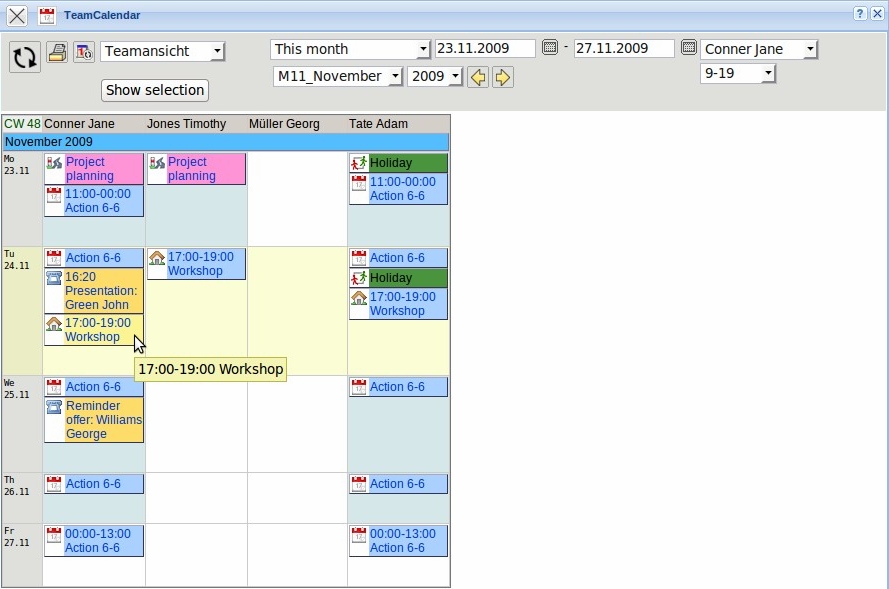This screenshot has width=889, height=589.
Task: Select the Tu 24.11 day label
Action: (x=16, y=260)
